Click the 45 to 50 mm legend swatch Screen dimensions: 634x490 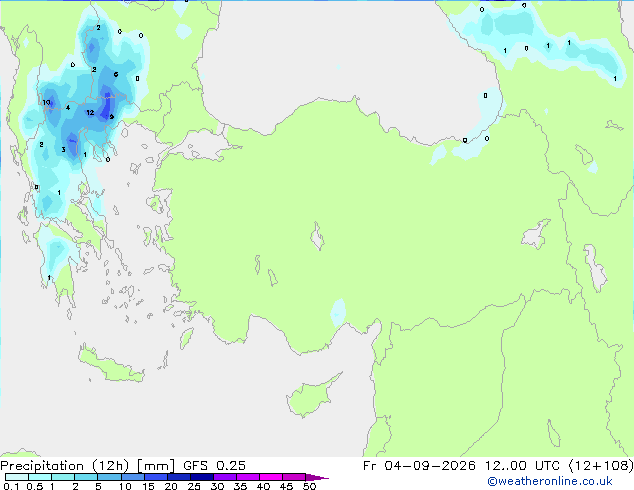tap(294, 477)
